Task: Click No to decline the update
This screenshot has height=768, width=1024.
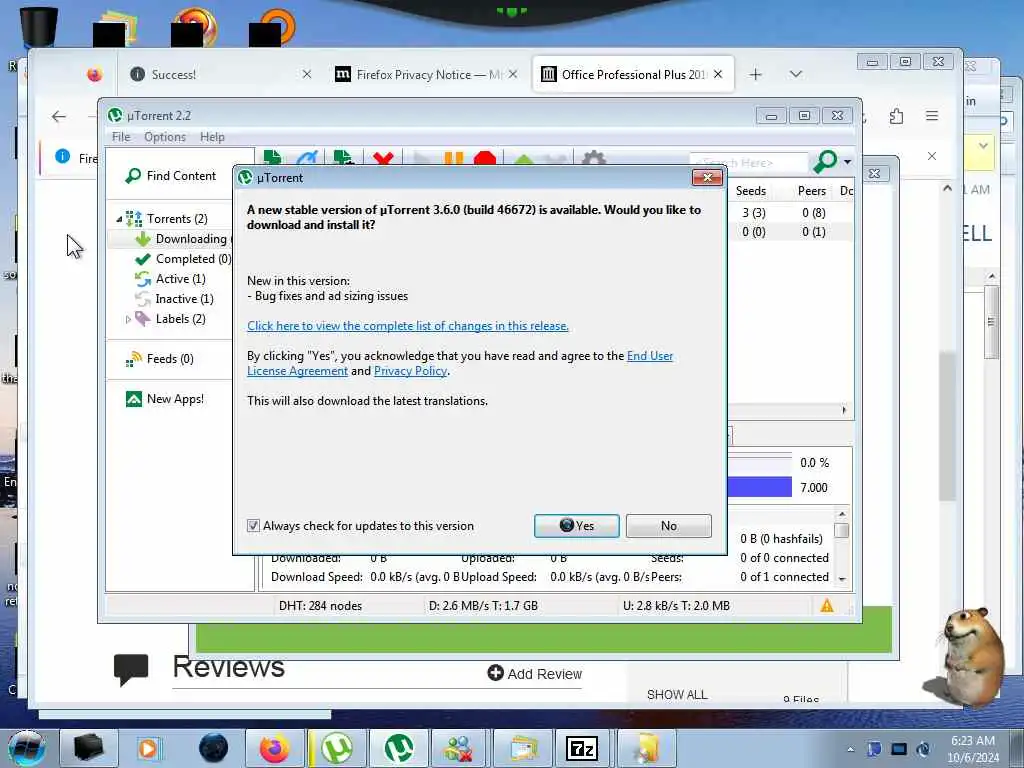Action: (669, 526)
